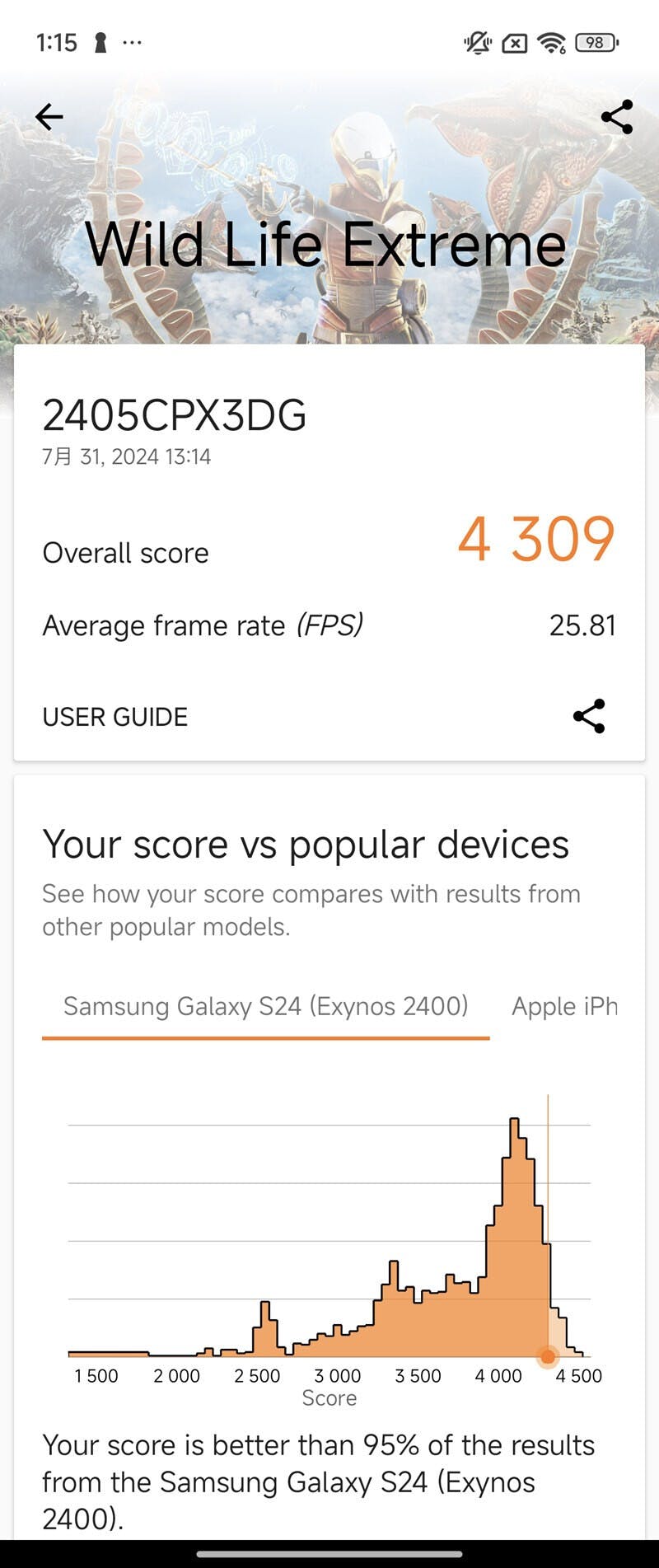Tap the overall score value 4 309
The height and width of the screenshot is (1568, 659).
click(x=536, y=541)
